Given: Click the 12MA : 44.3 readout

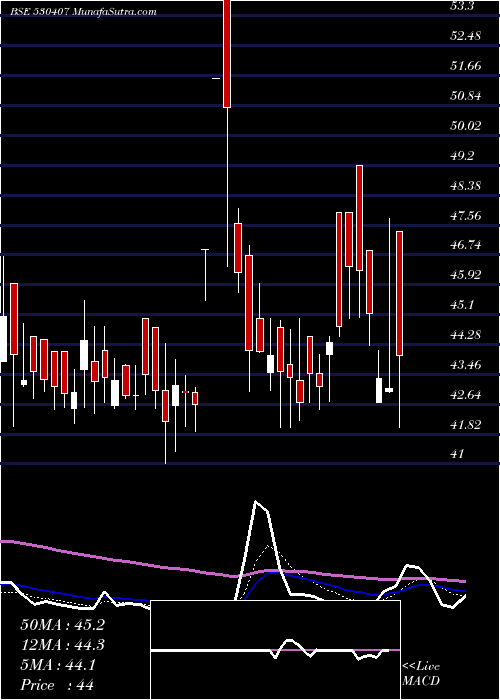Looking at the screenshot, I should pos(62,645).
